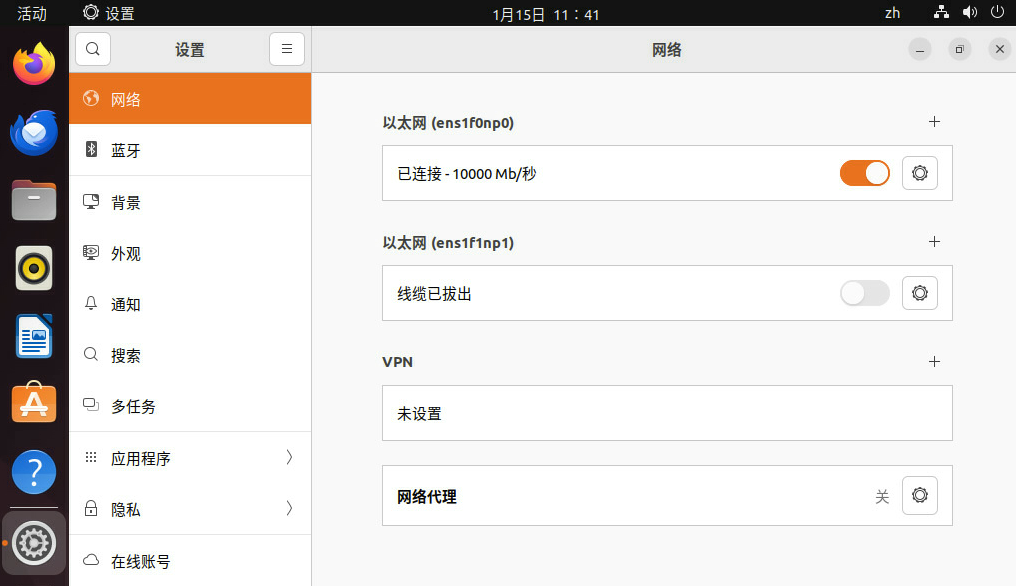The image size is (1016, 586).
Task: Close the Settings window
Action: pos(1000,49)
